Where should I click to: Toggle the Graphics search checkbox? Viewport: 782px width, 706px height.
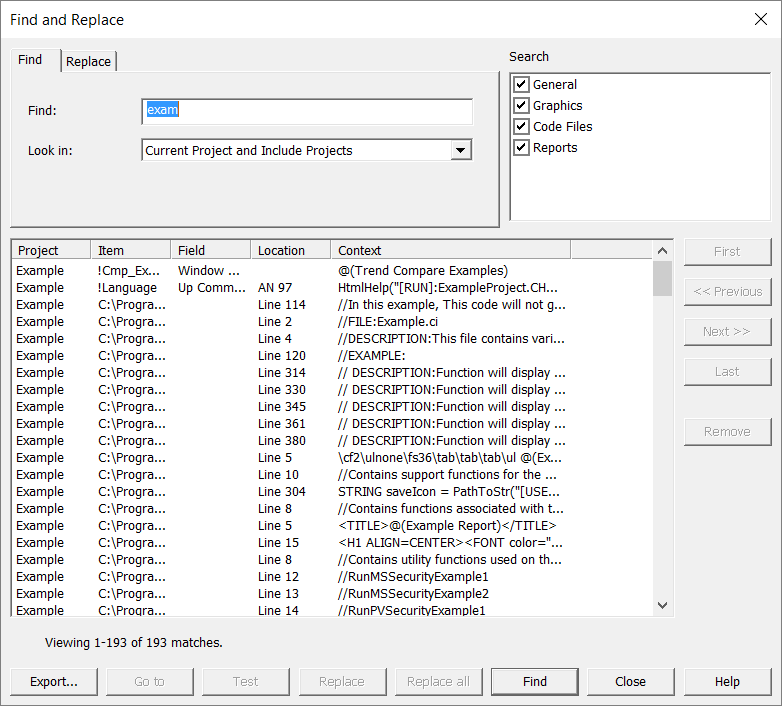[521, 106]
